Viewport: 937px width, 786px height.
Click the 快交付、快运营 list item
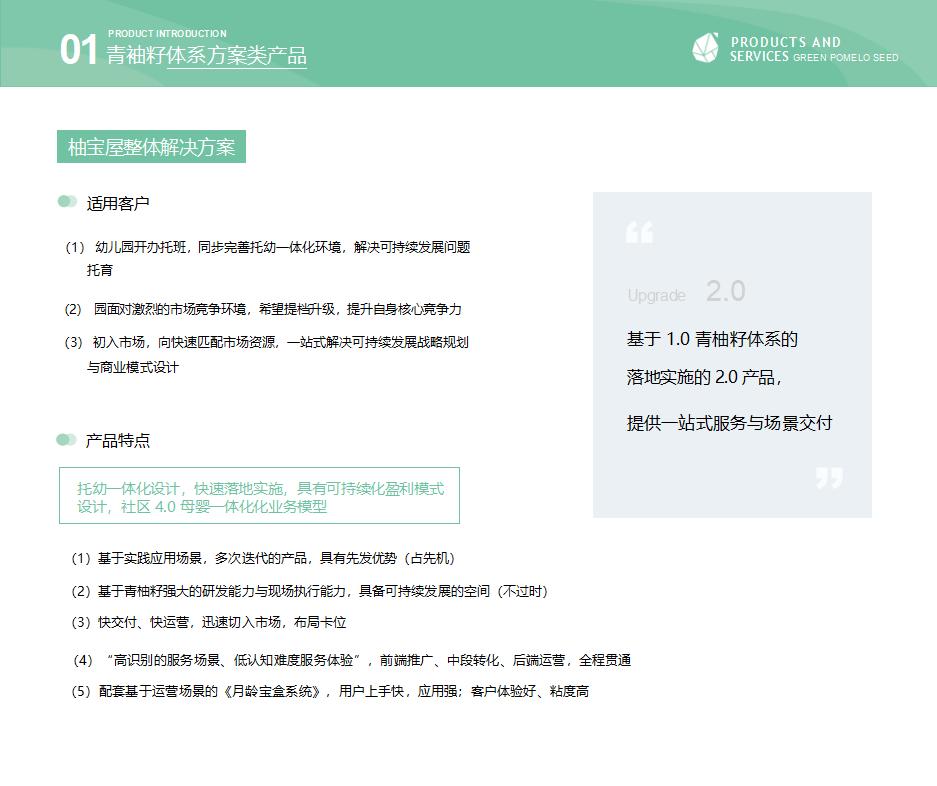pyautogui.click(x=208, y=622)
